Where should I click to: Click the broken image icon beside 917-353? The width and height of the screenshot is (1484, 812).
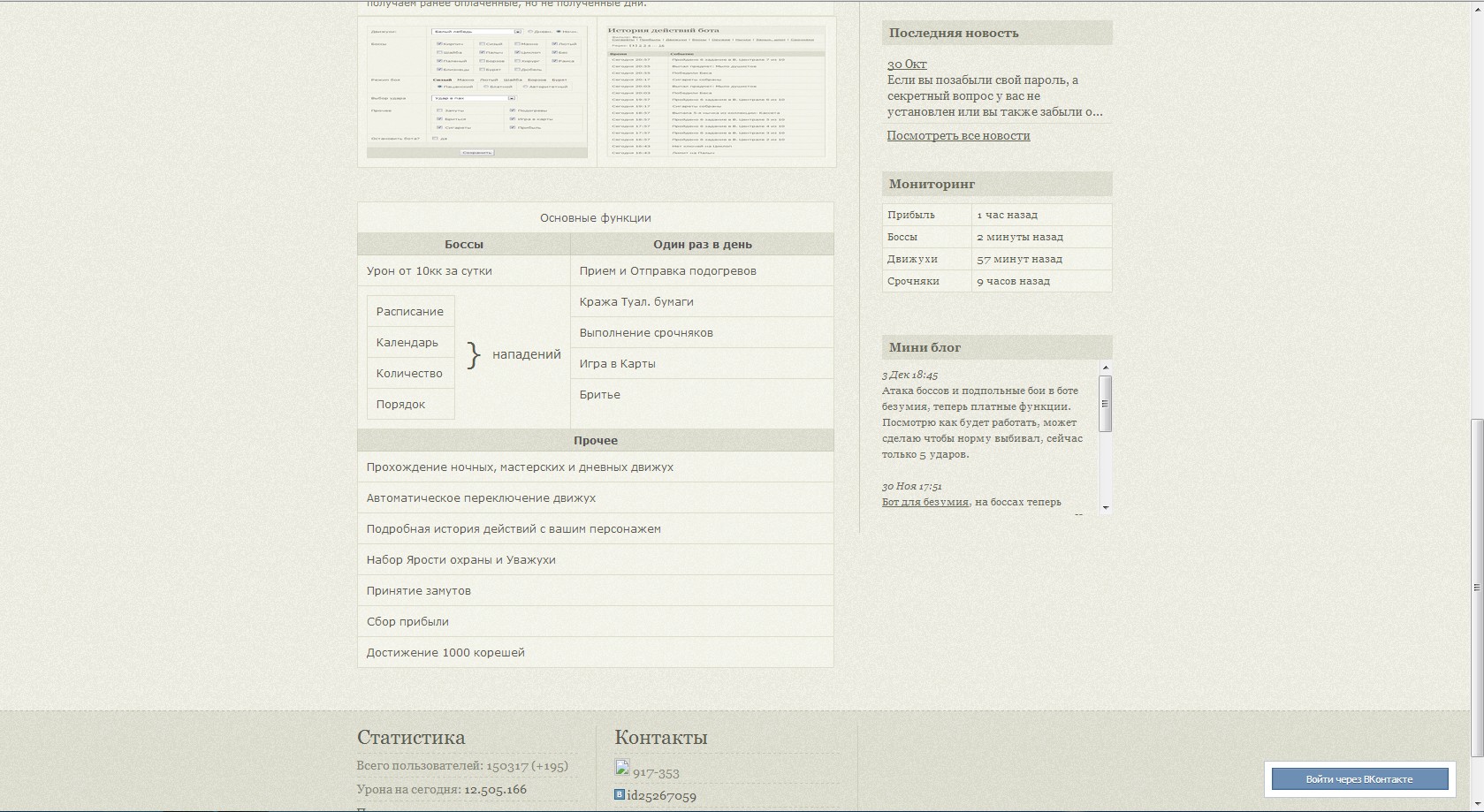(622, 767)
